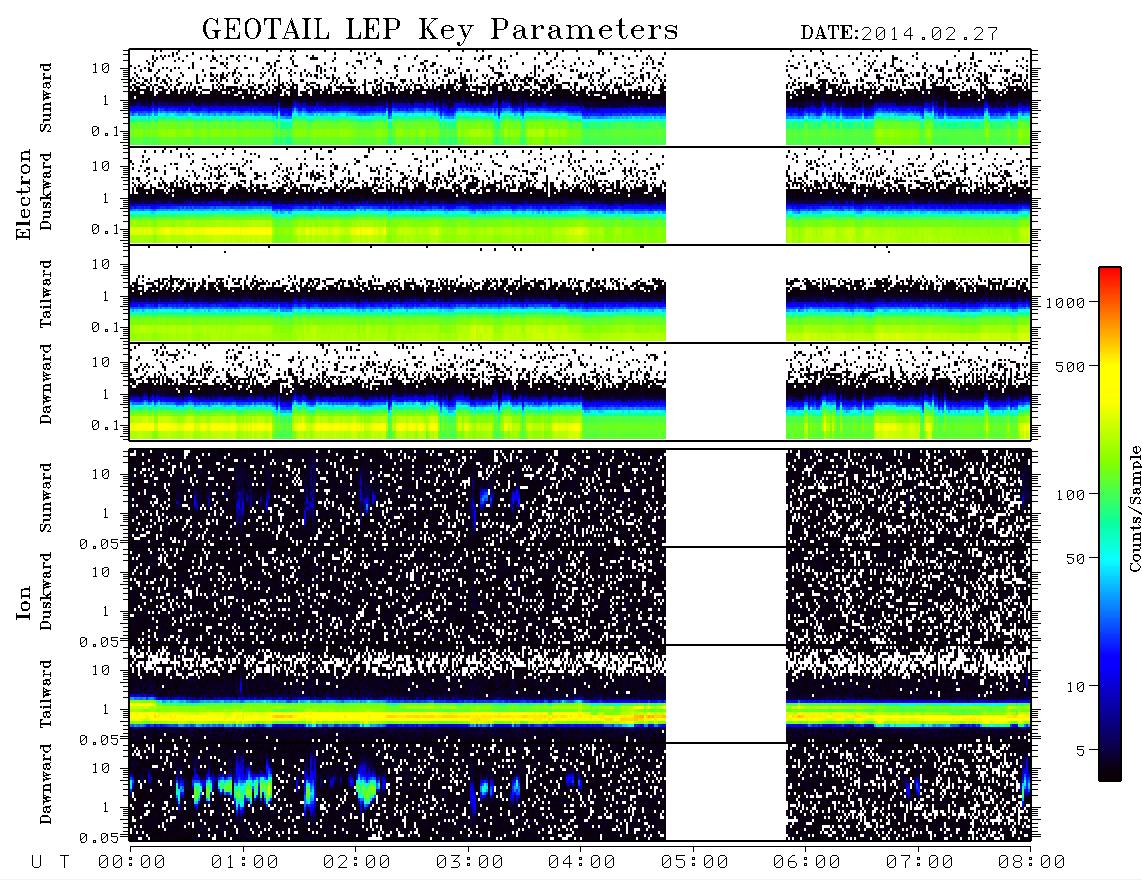Click the colorbar "10" tick value

pos(1076,687)
